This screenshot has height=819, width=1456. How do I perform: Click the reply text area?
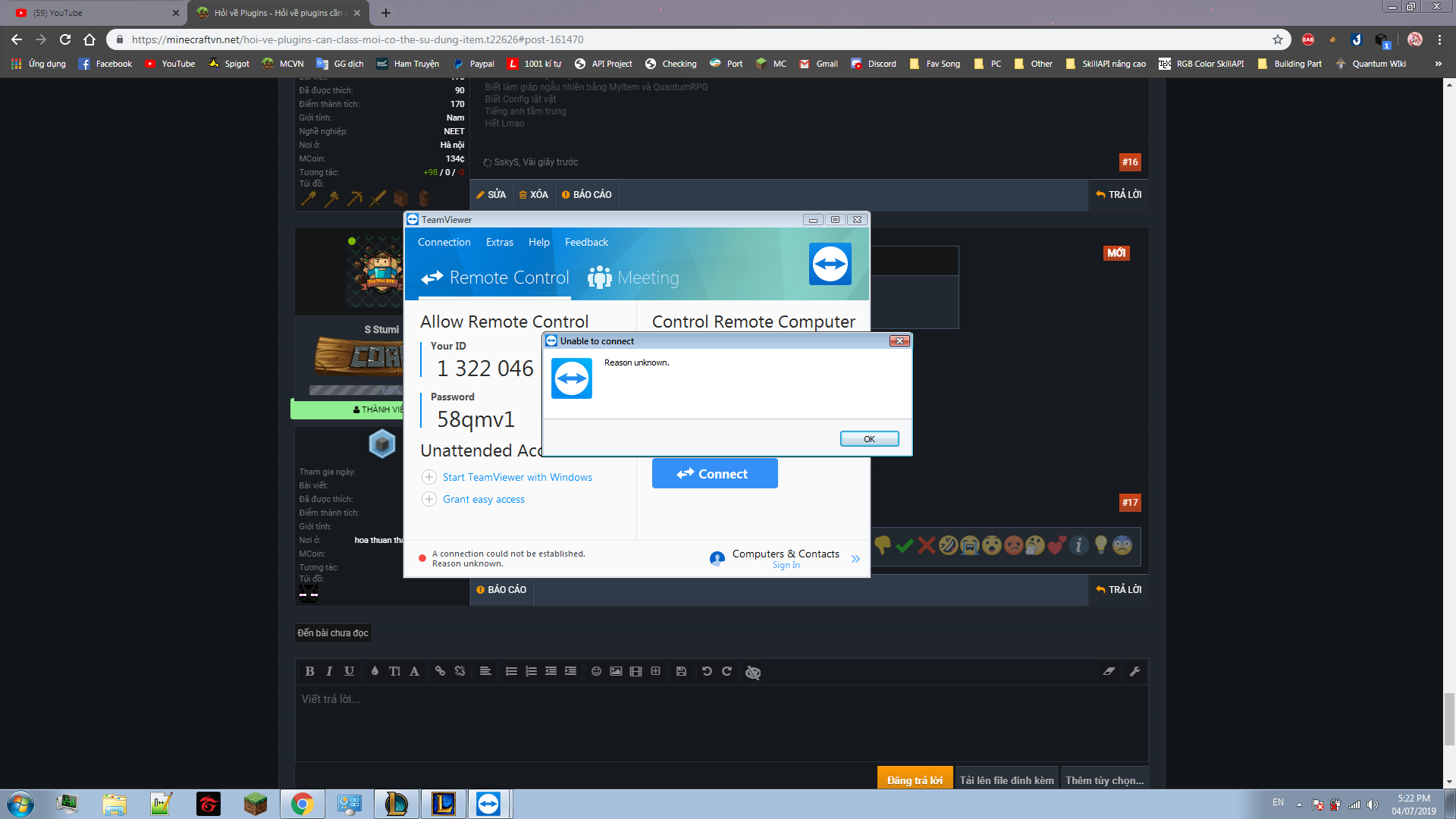click(x=720, y=720)
